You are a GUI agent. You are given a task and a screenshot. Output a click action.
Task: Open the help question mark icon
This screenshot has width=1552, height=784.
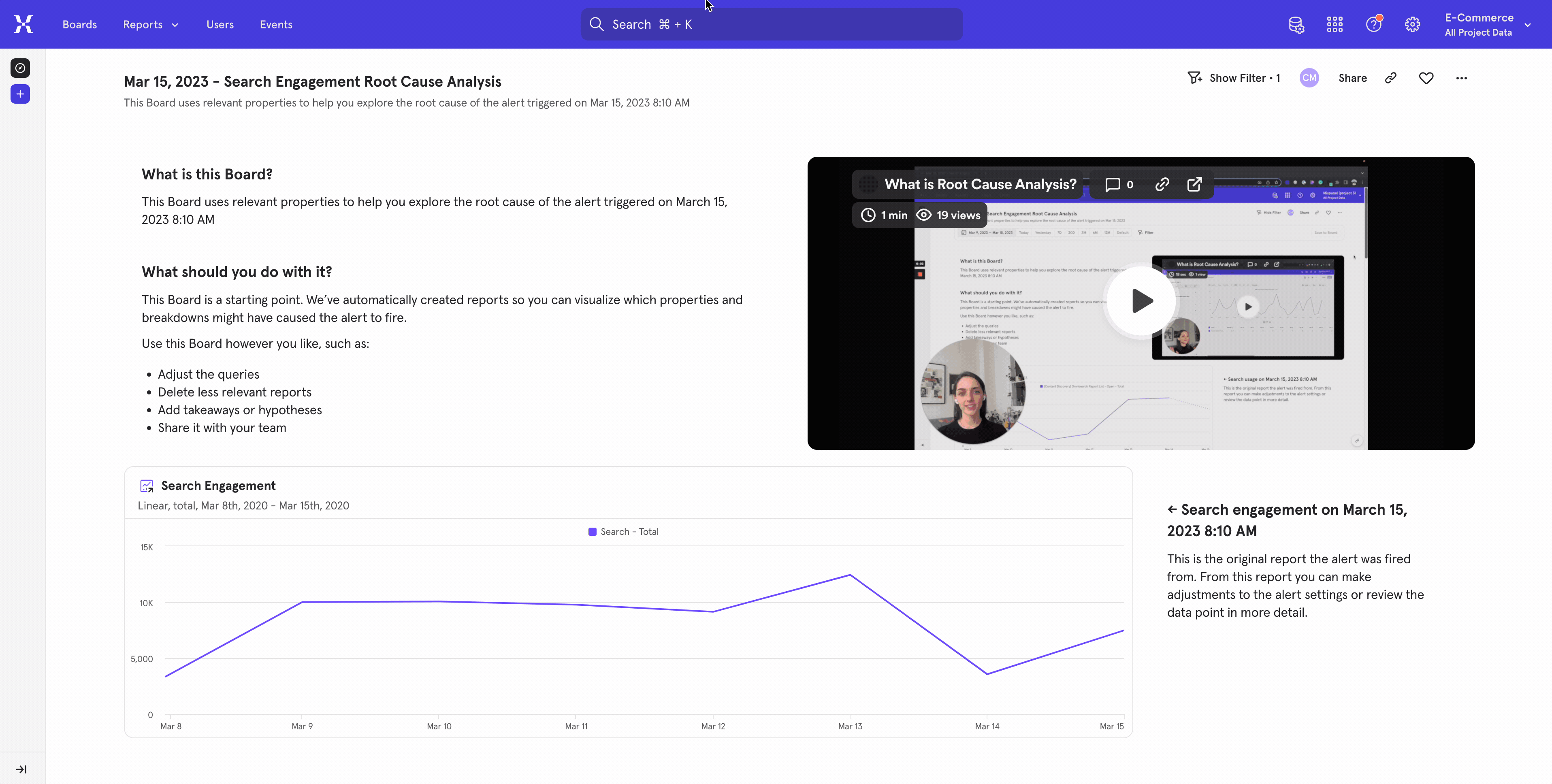pos(1373,25)
